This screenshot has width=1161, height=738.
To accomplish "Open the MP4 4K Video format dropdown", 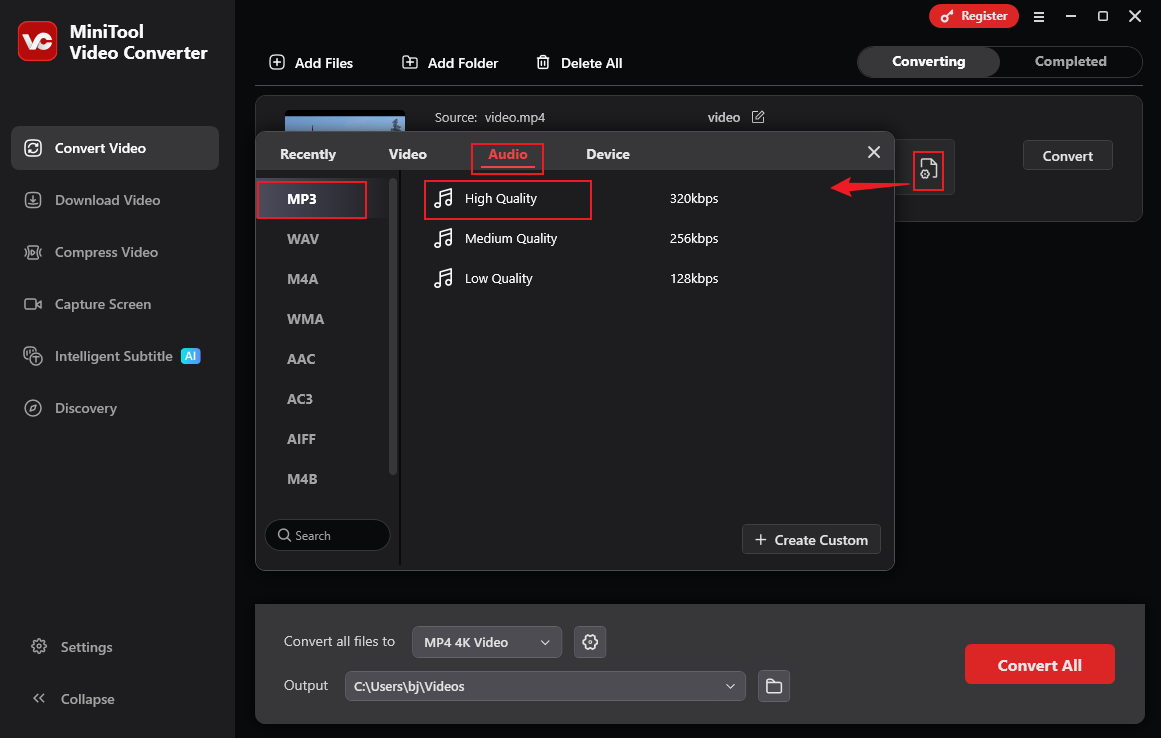I will click(487, 642).
